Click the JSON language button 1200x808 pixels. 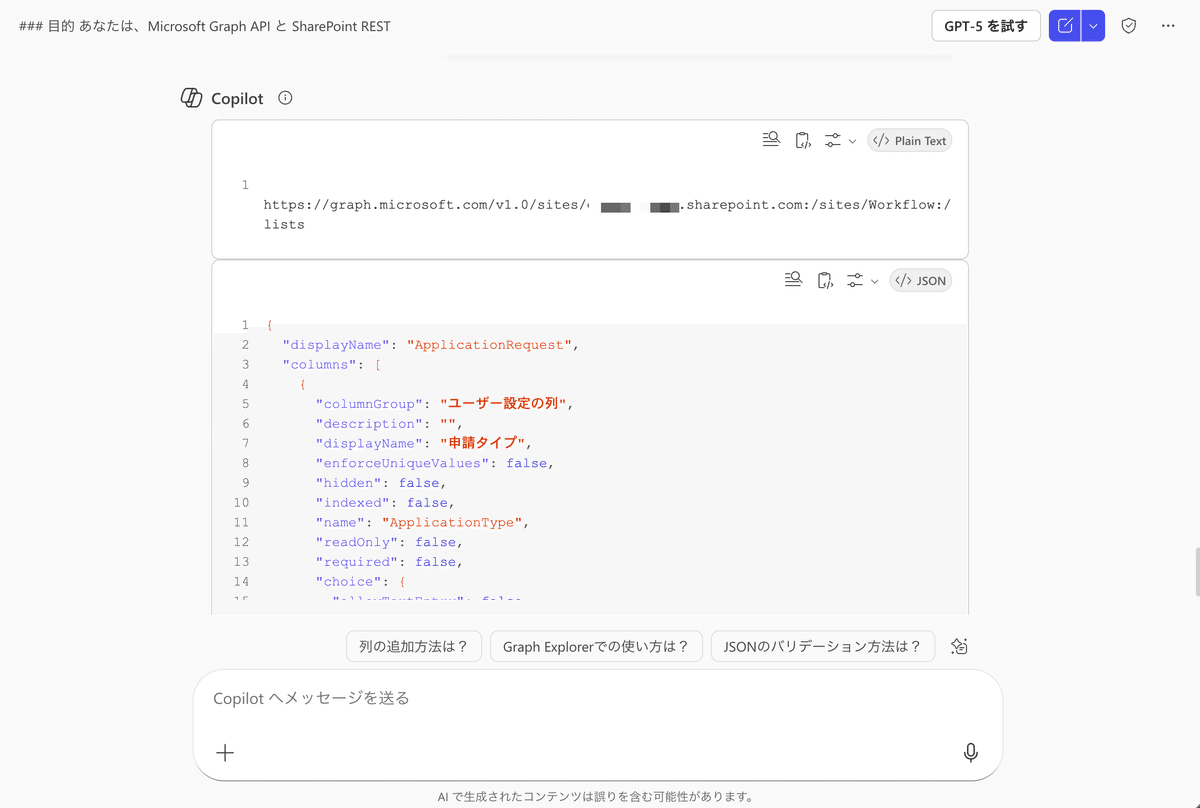point(920,280)
